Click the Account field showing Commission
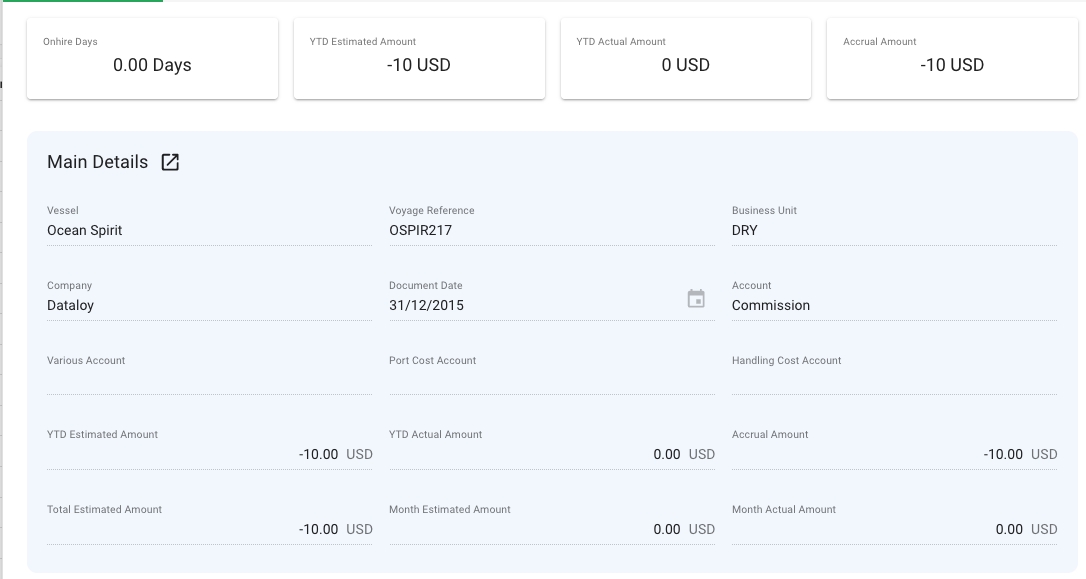This screenshot has height=579, width=1086. [893, 305]
